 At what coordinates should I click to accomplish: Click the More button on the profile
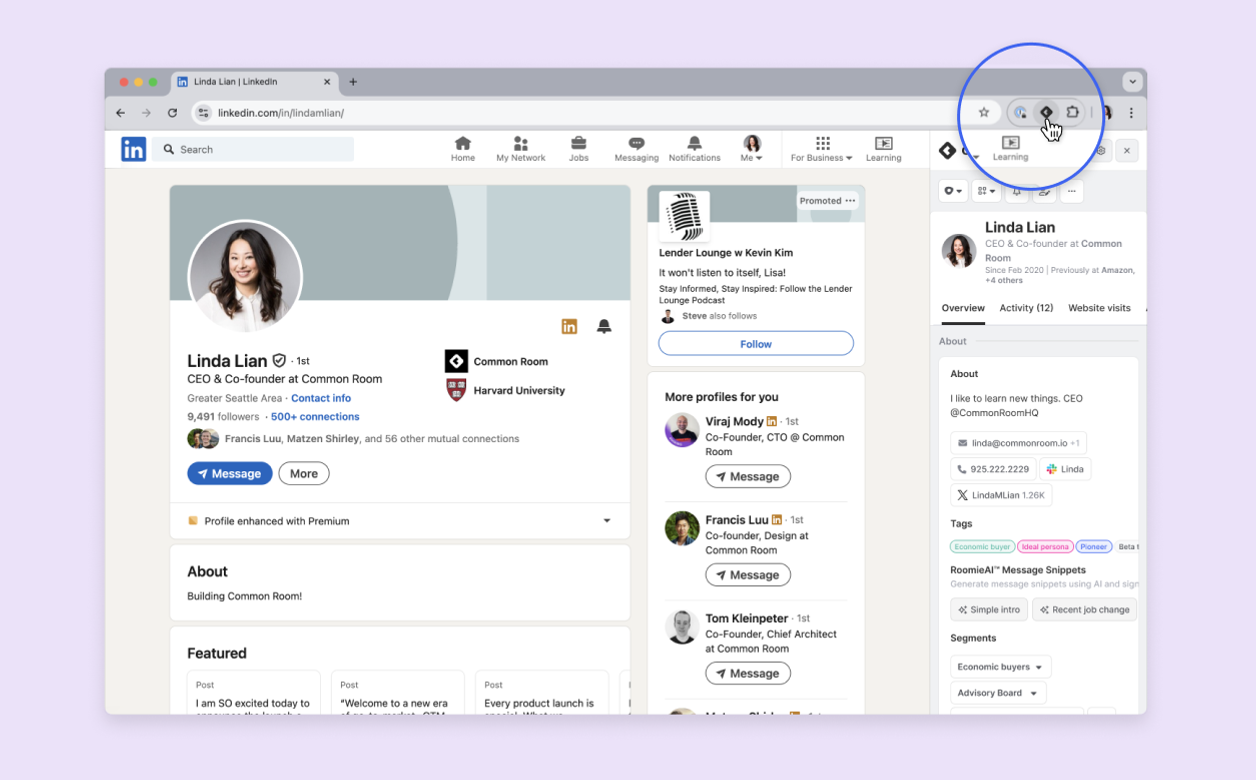point(304,474)
